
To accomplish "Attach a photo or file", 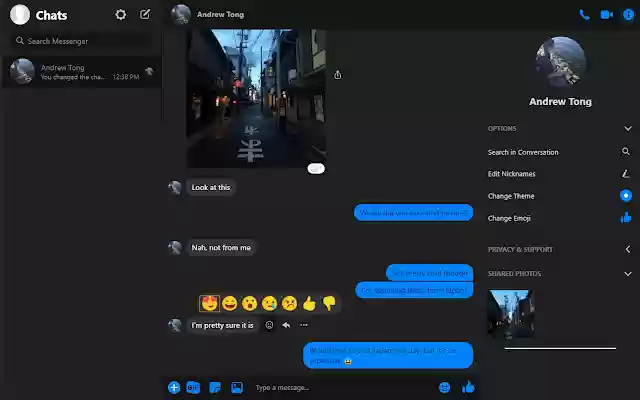I will point(237,387).
